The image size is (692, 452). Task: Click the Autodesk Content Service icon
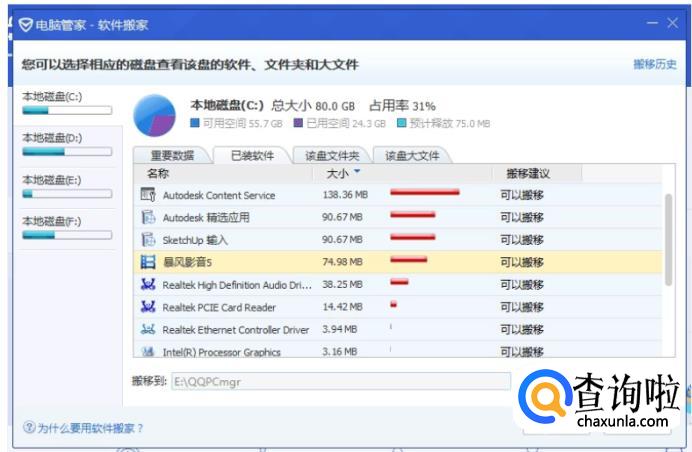(148, 194)
